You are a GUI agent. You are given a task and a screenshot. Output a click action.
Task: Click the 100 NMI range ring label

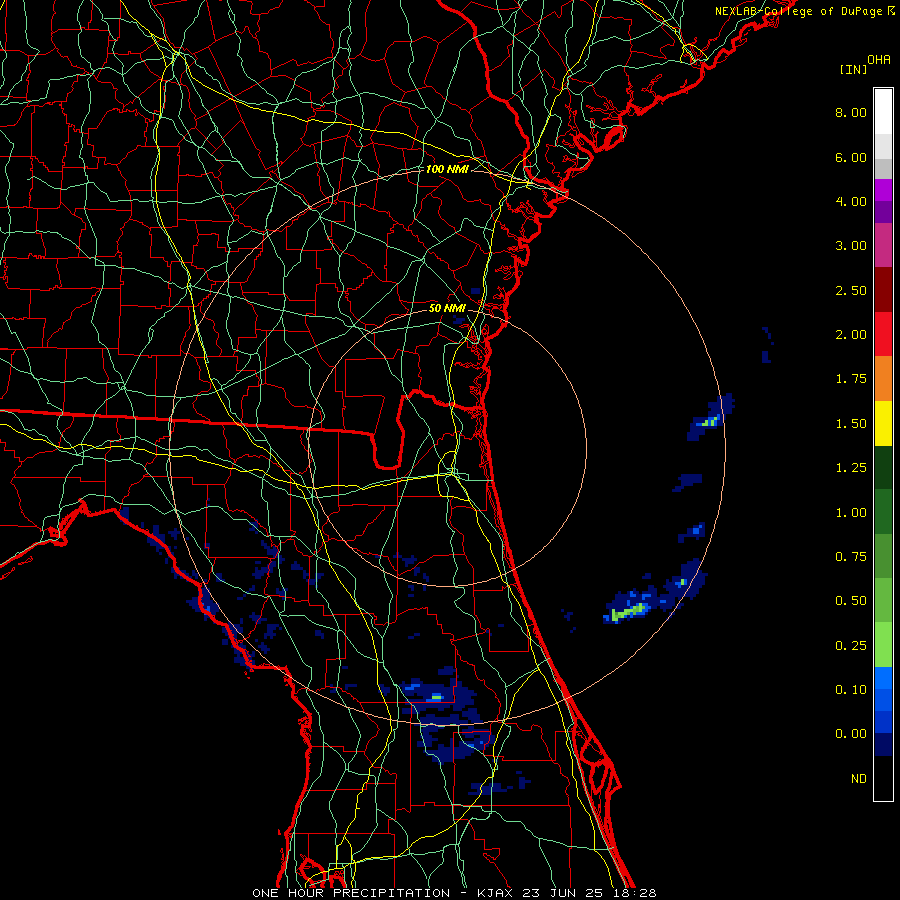point(447,169)
